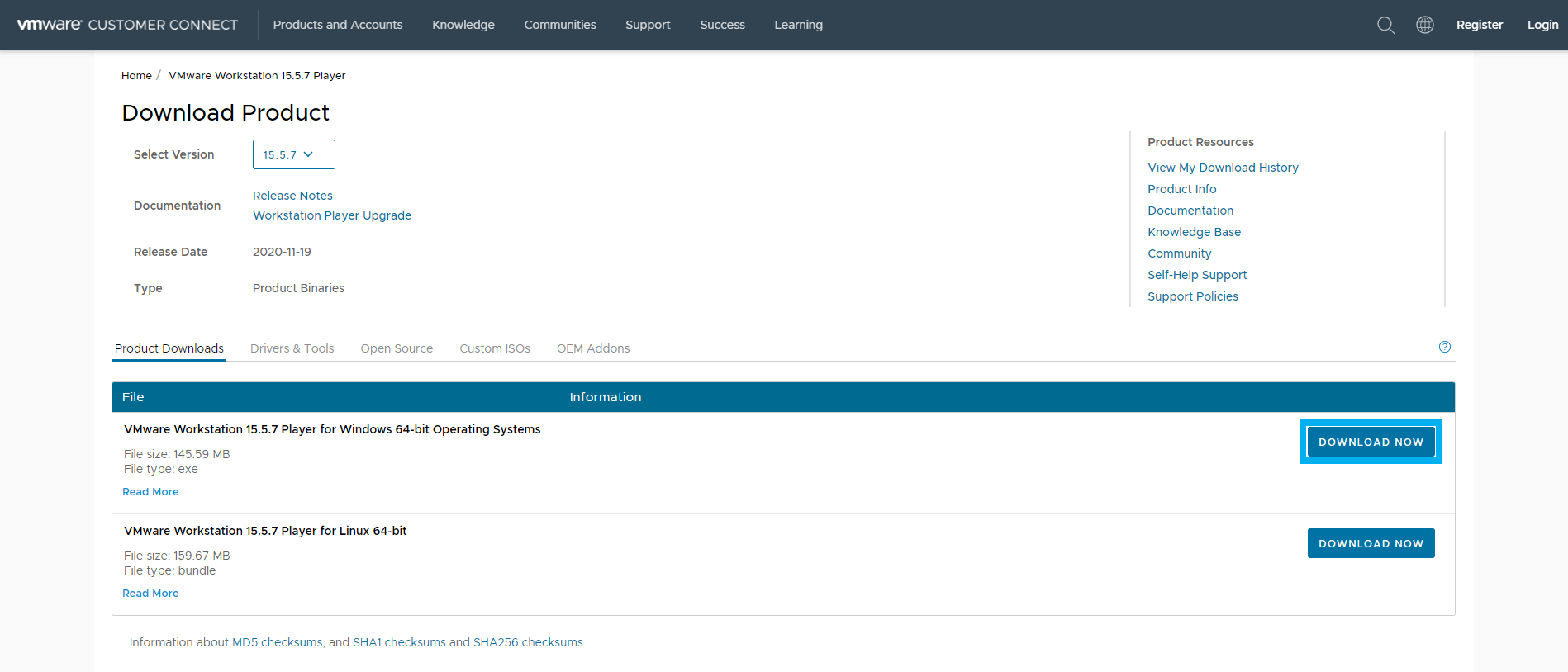Click VMware Workstation 15.5.7 Player breadcrumb
Screen dimensions: 1568x672
coord(257,75)
